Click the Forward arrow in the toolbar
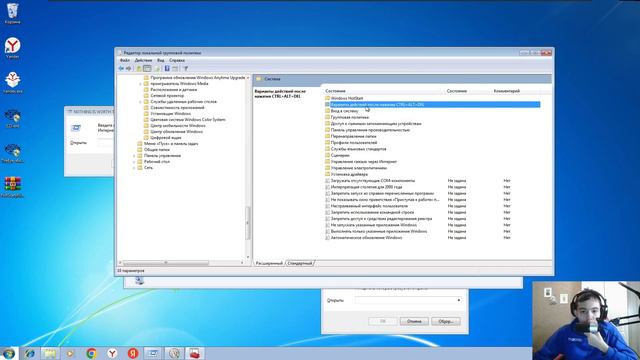The height and width of the screenshot is (360, 640). pos(129,69)
